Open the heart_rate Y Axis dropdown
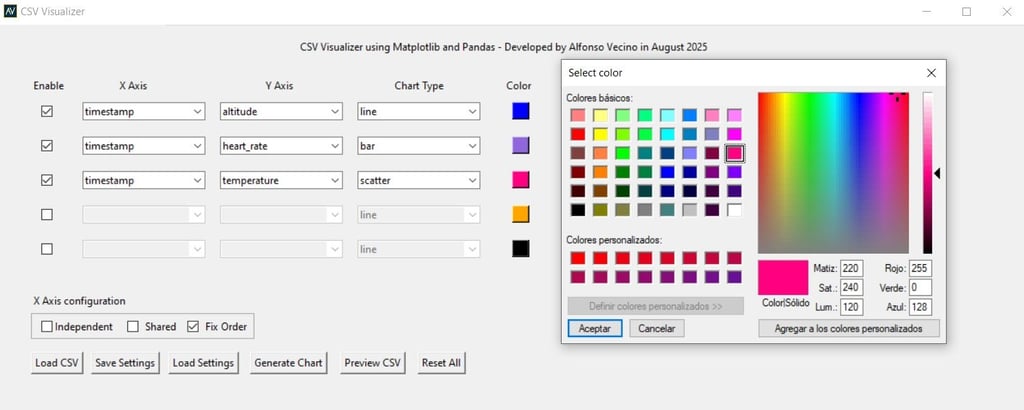The image size is (1024, 410). [281, 146]
